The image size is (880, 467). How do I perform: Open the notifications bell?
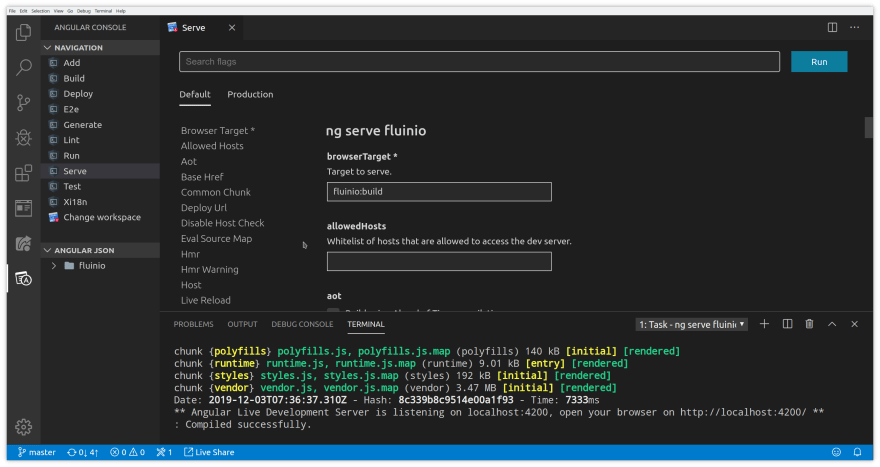[858, 452]
